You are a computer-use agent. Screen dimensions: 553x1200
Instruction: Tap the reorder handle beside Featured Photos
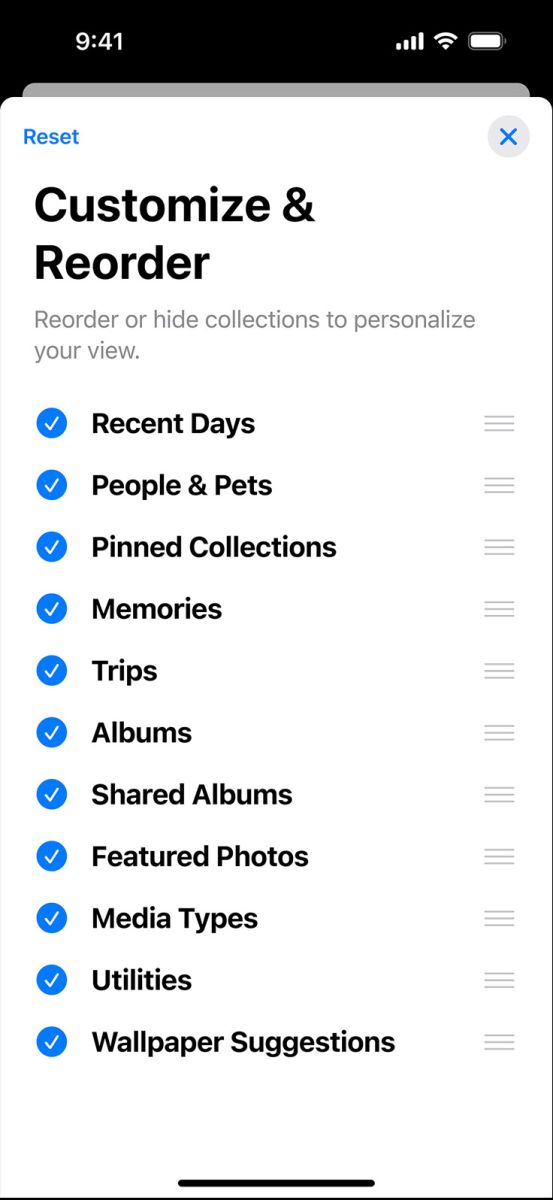(499, 856)
